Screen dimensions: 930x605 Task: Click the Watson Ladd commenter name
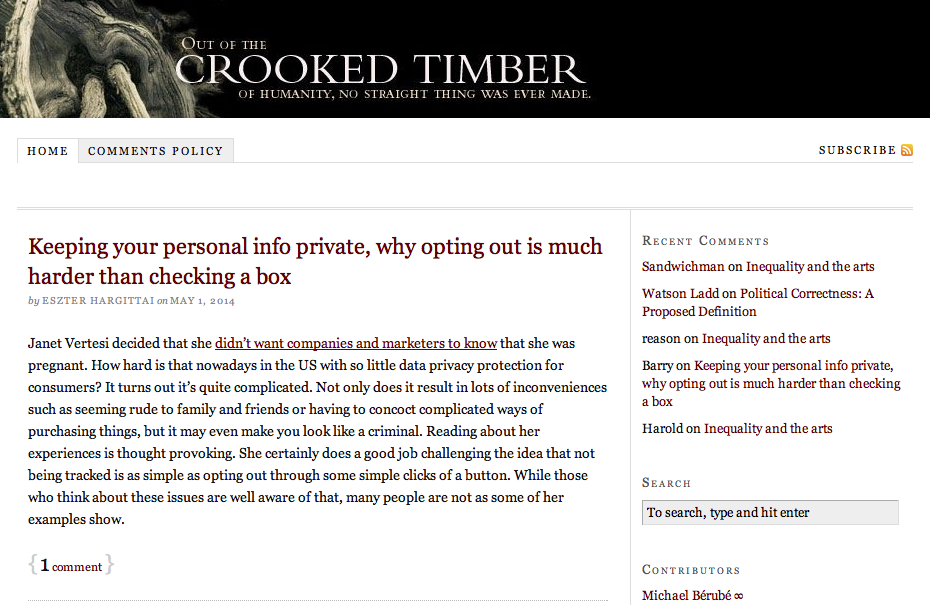tap(680, 293)
